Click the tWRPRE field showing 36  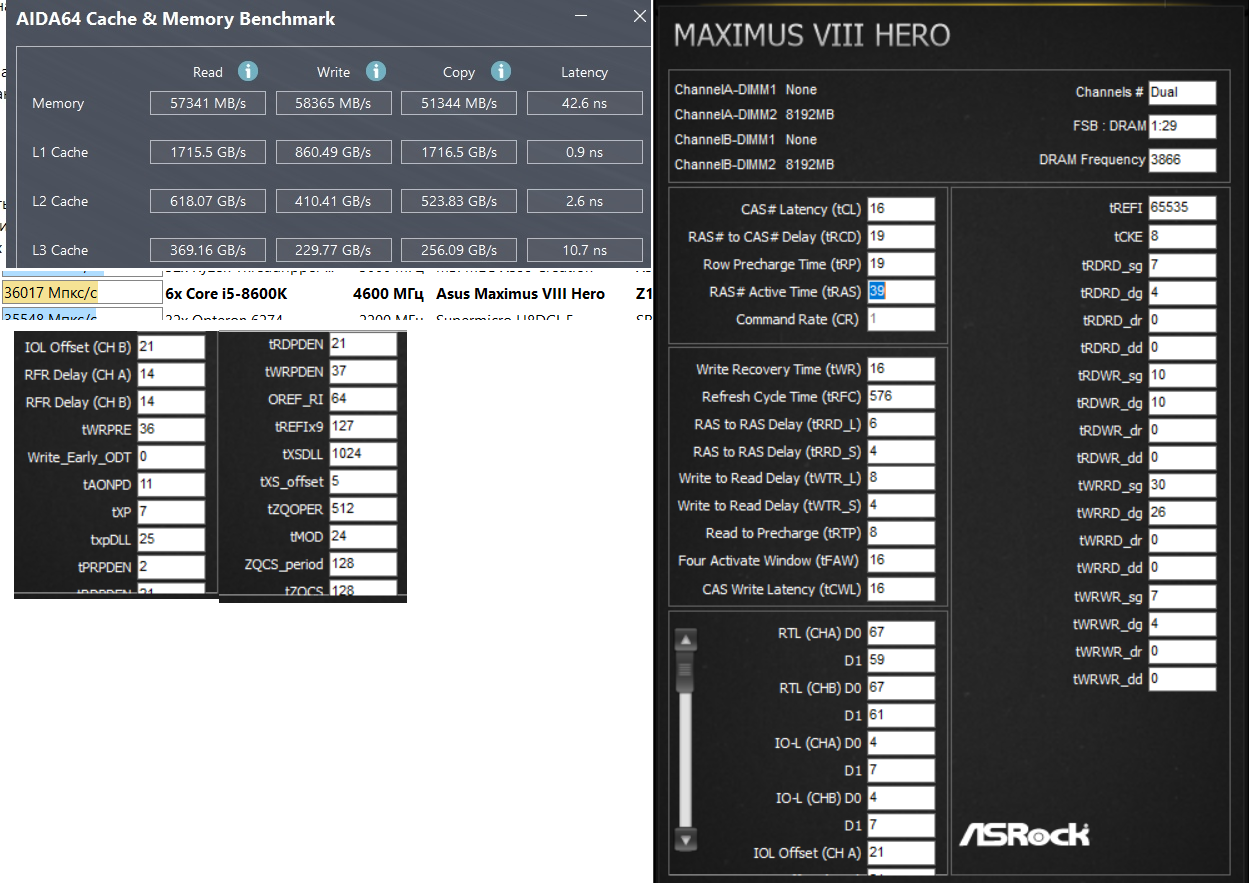click(x=171, y=430)
